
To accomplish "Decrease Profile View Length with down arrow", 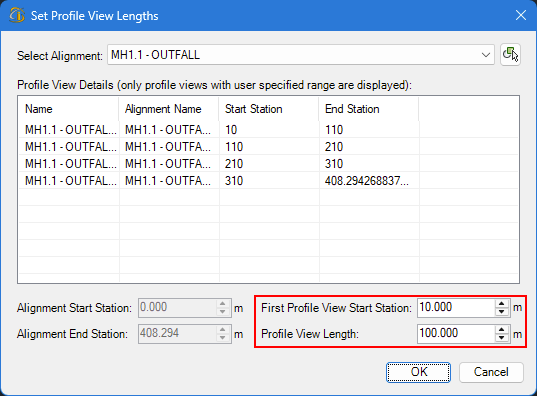I will pyautogui.click(x=502, y=338).
